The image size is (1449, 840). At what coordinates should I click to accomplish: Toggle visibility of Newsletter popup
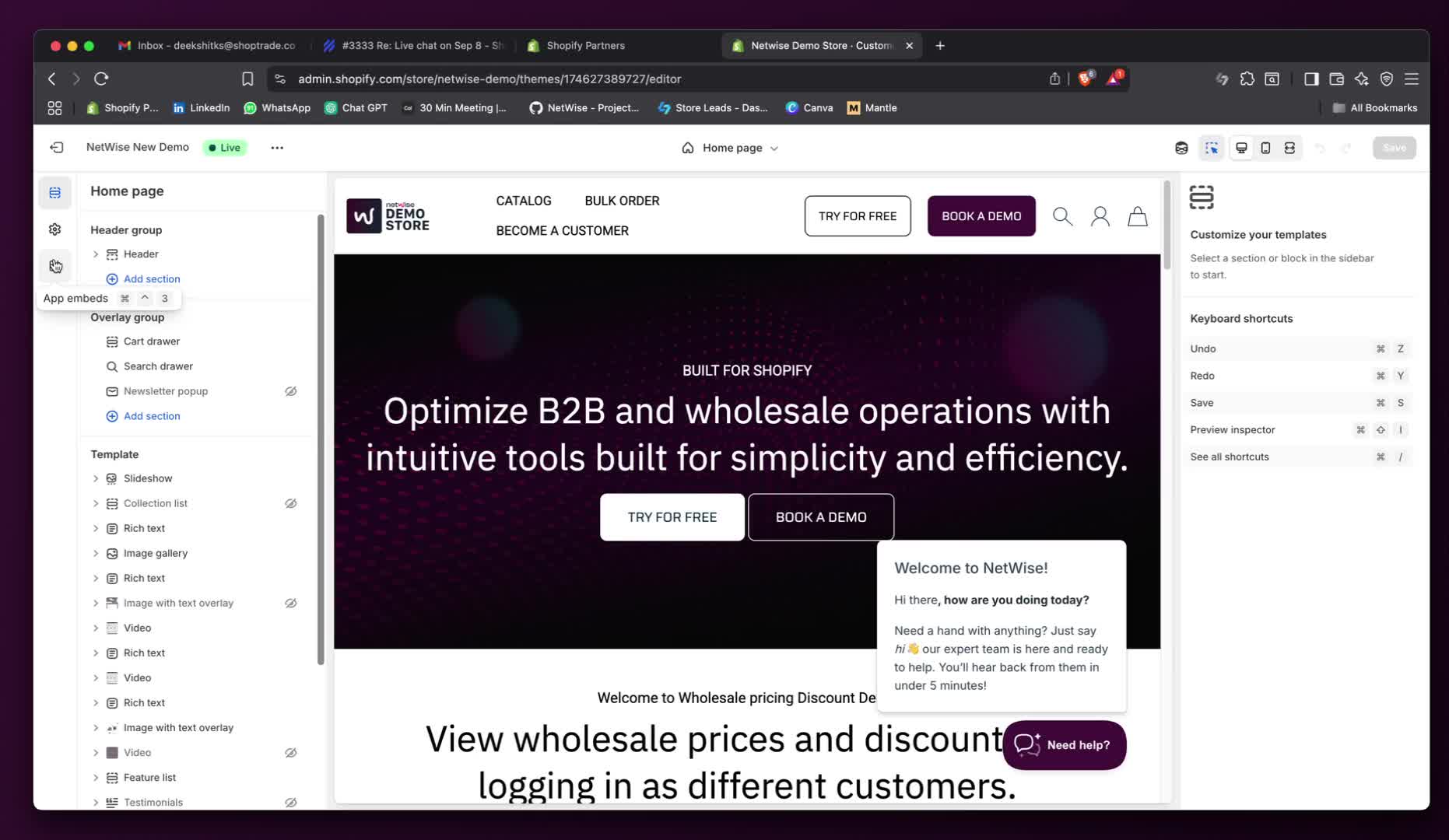tap(291, 391)
